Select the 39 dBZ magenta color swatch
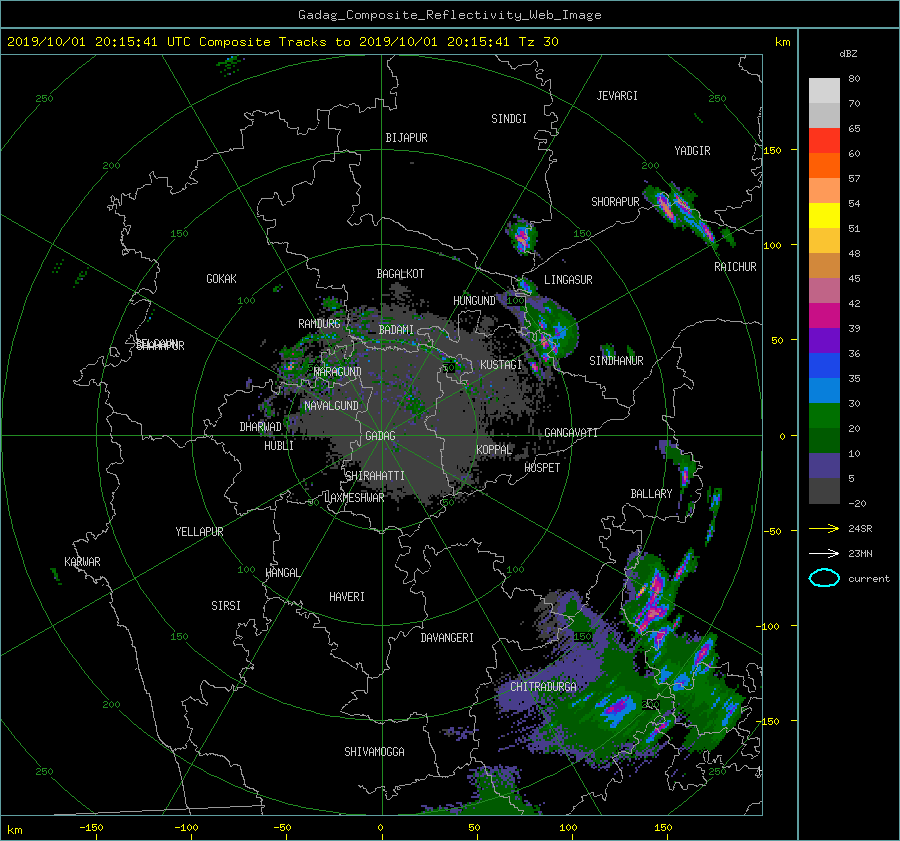The image size is (900, 841). pyautogui.click(x=824, y=315)
